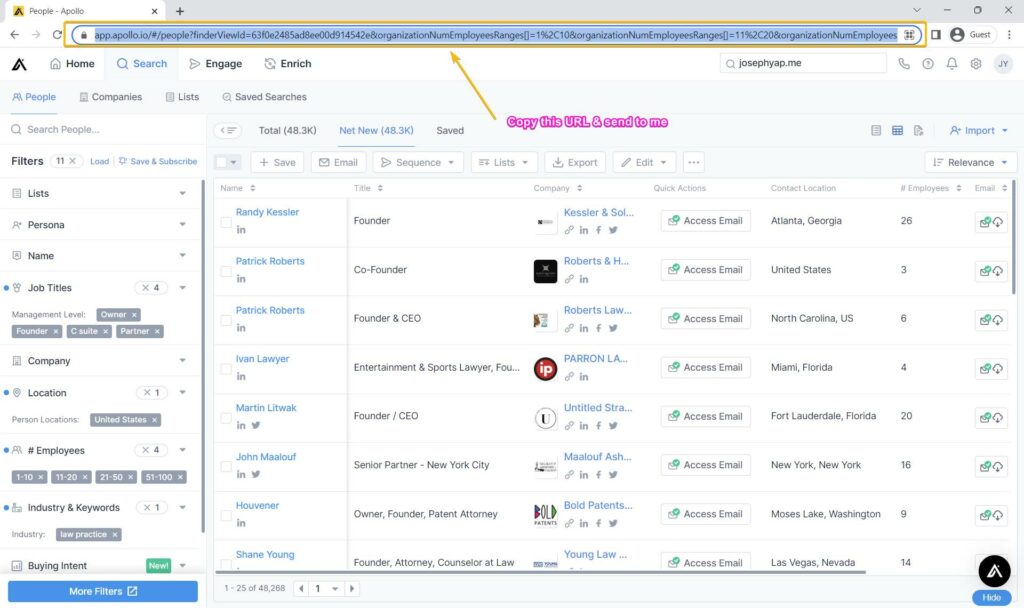
Task: Open Chrome side panel icon
Action: pos(935,35)
